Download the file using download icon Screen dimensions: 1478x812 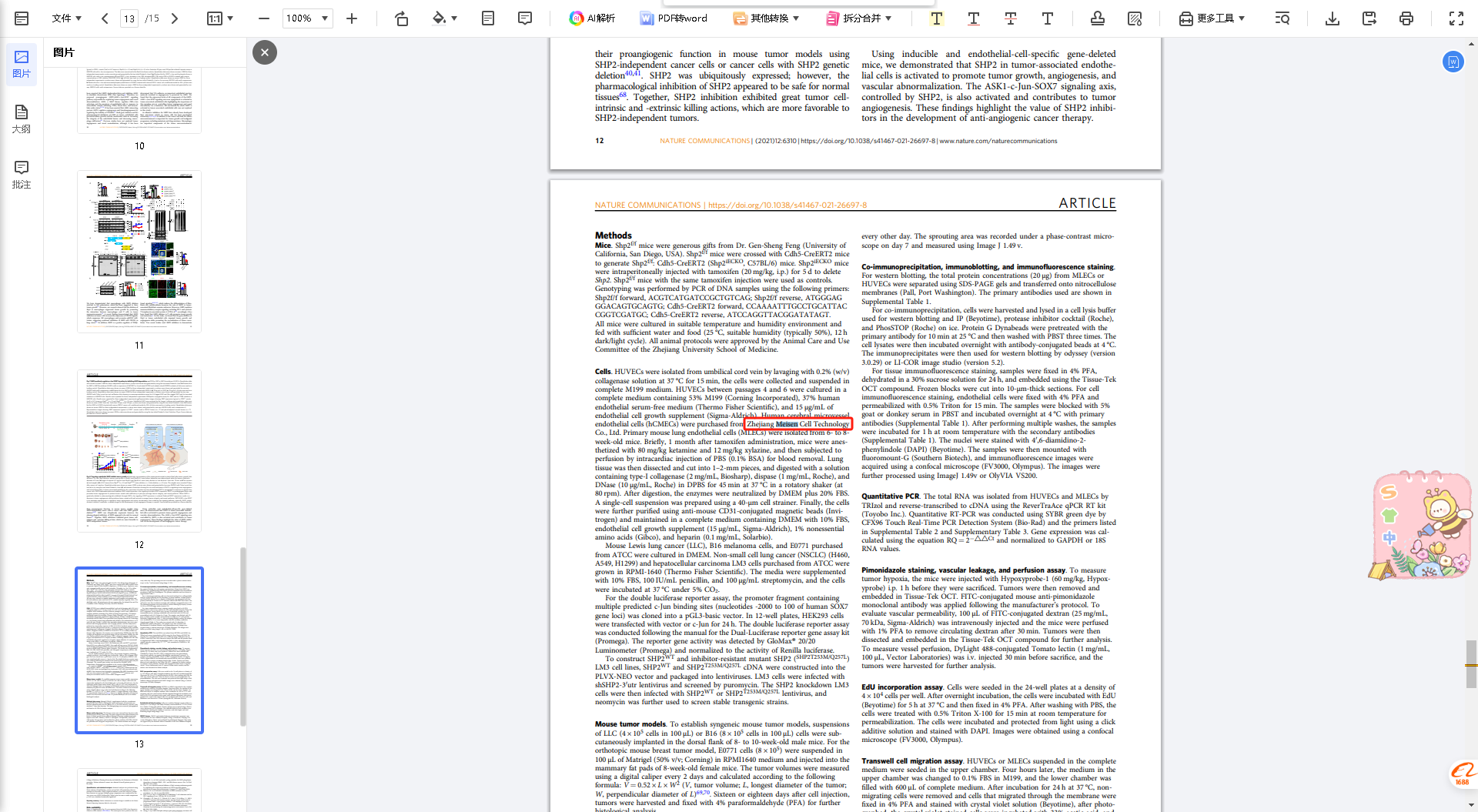click(1332, 18)
